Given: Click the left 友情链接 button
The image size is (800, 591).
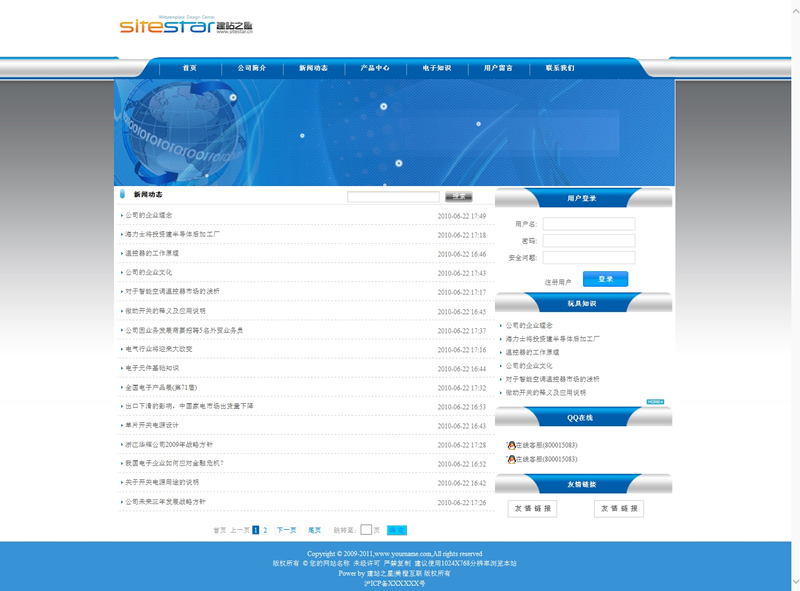Looking at the screenshot, I should 532,509.
